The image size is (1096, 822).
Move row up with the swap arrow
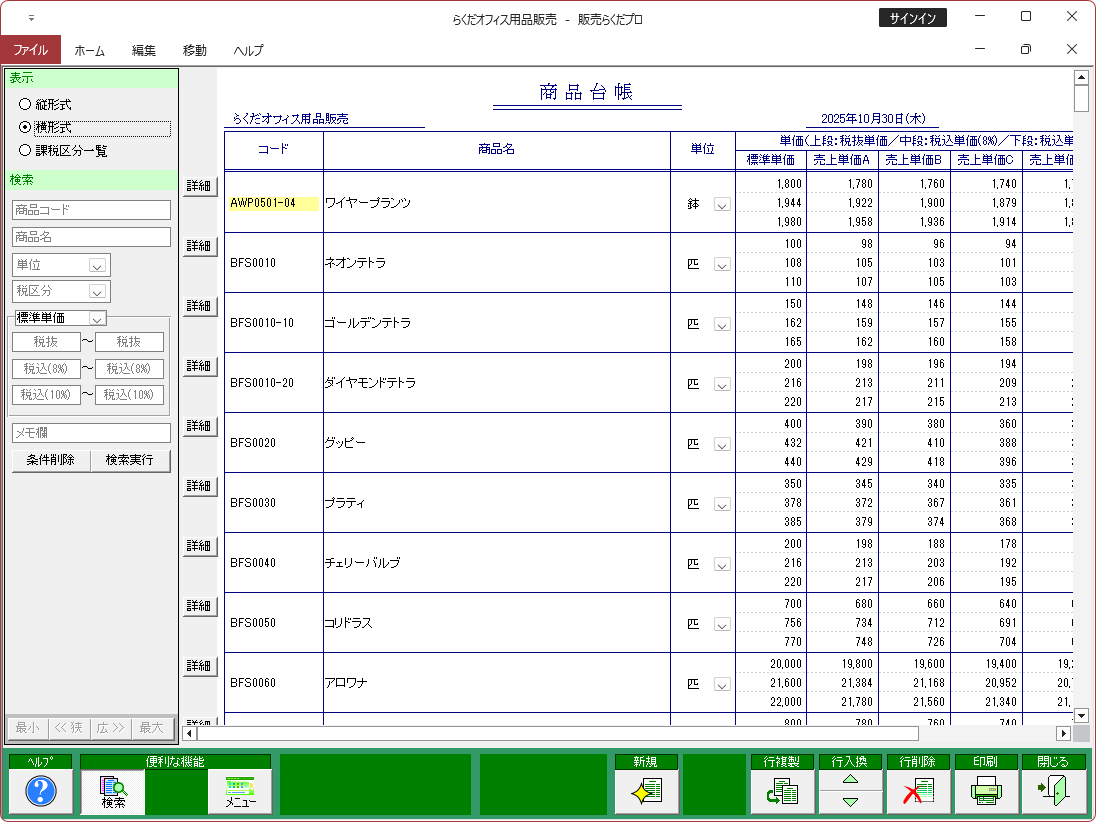(x=850, y=780)
